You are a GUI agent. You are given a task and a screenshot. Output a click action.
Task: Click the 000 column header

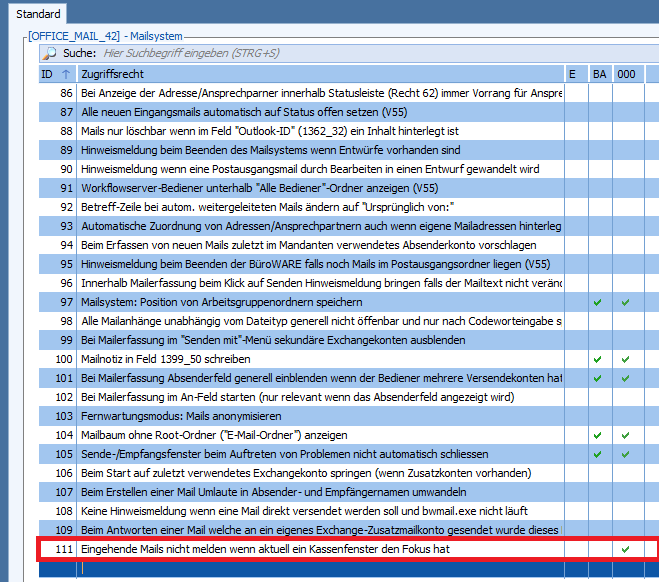(625, 74)
